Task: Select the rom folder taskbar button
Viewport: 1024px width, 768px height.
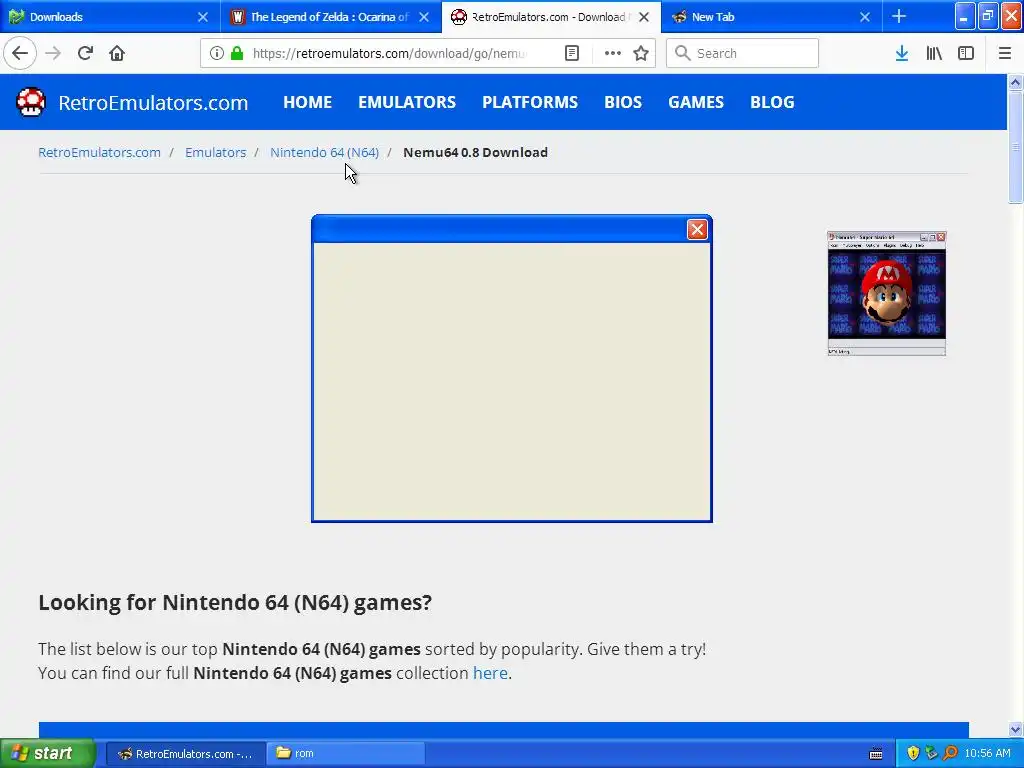Action: tap(346, 754)
